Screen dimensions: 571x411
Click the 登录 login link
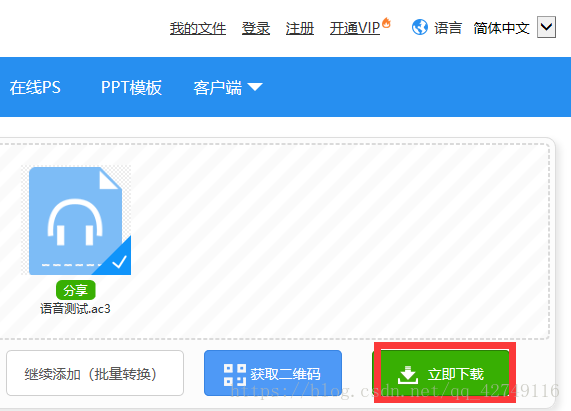(x=256, y=28)
